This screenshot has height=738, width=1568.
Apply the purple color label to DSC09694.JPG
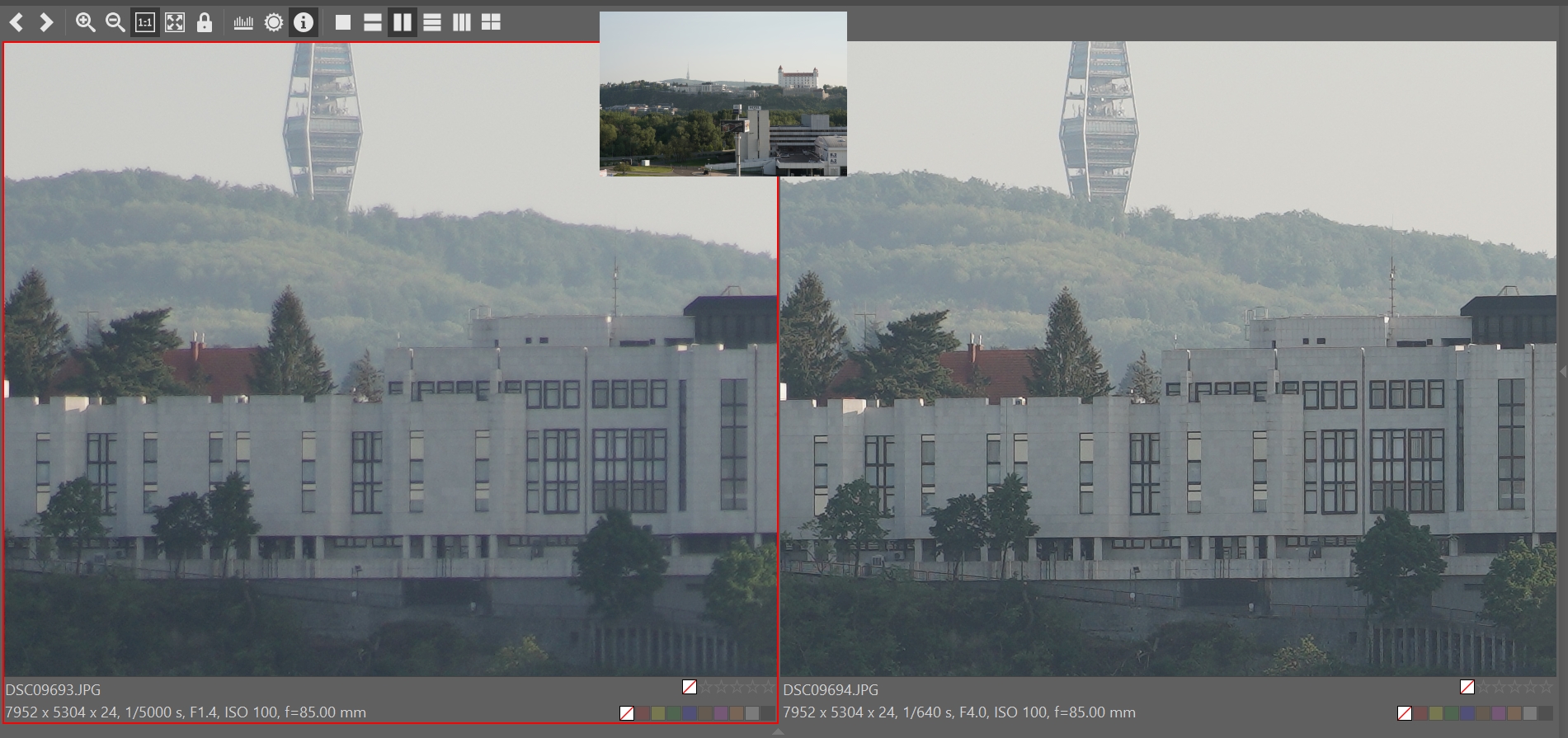coord(1499,713)
